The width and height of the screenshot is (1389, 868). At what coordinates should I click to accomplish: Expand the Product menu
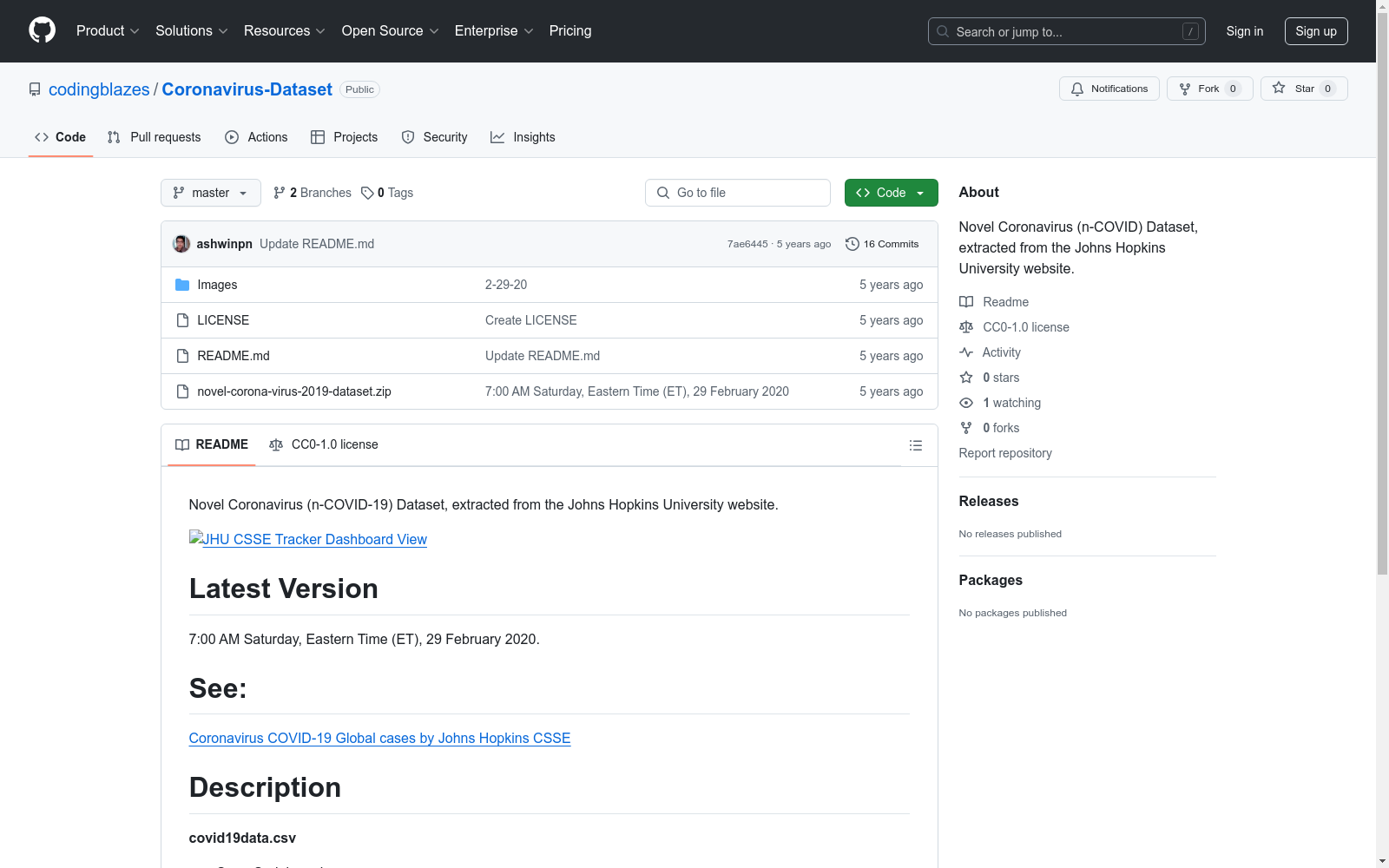108,30
